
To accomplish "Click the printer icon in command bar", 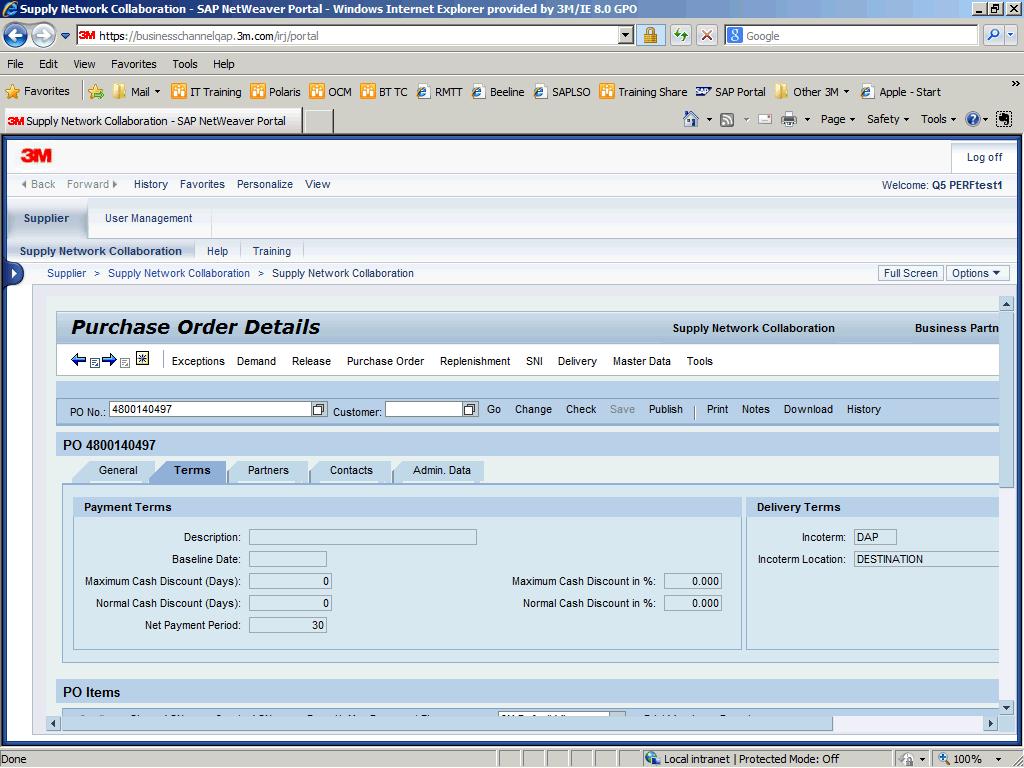I will click(x=789, y=120).
